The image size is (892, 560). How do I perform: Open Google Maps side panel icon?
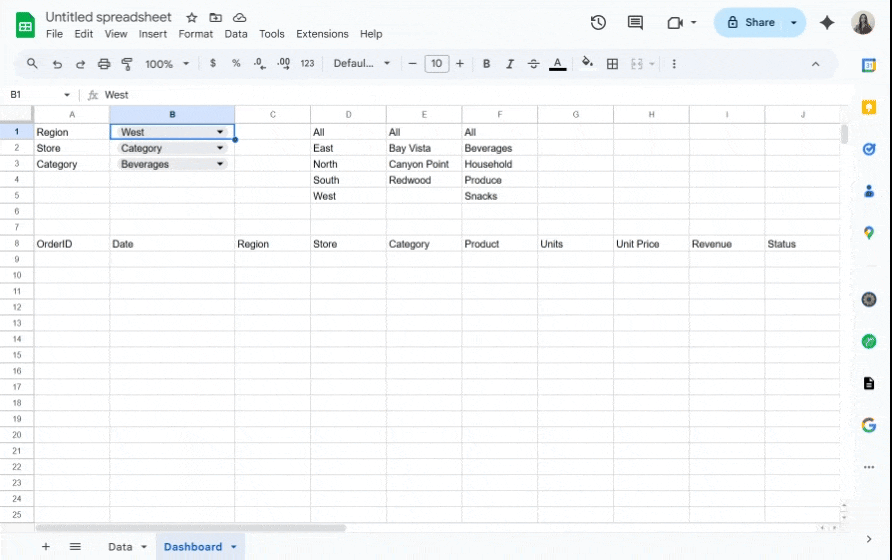(x=869, y=232)
